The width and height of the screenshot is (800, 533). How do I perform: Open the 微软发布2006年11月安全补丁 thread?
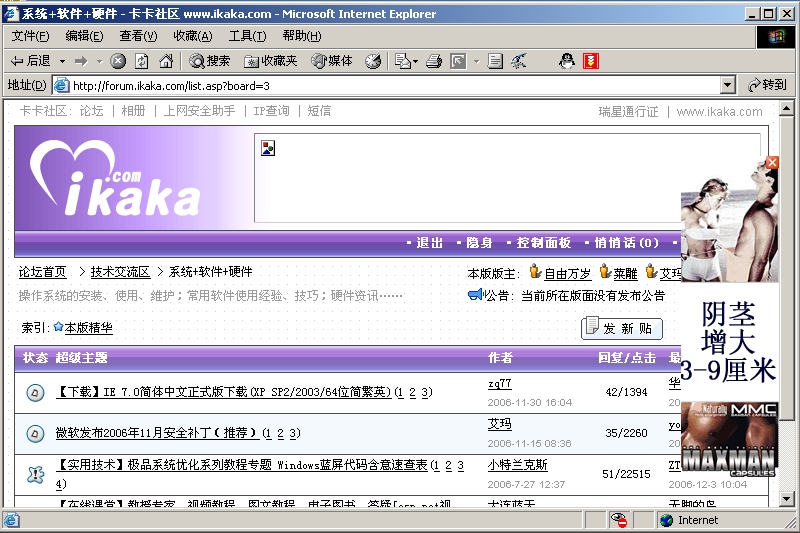coord(158,433)
